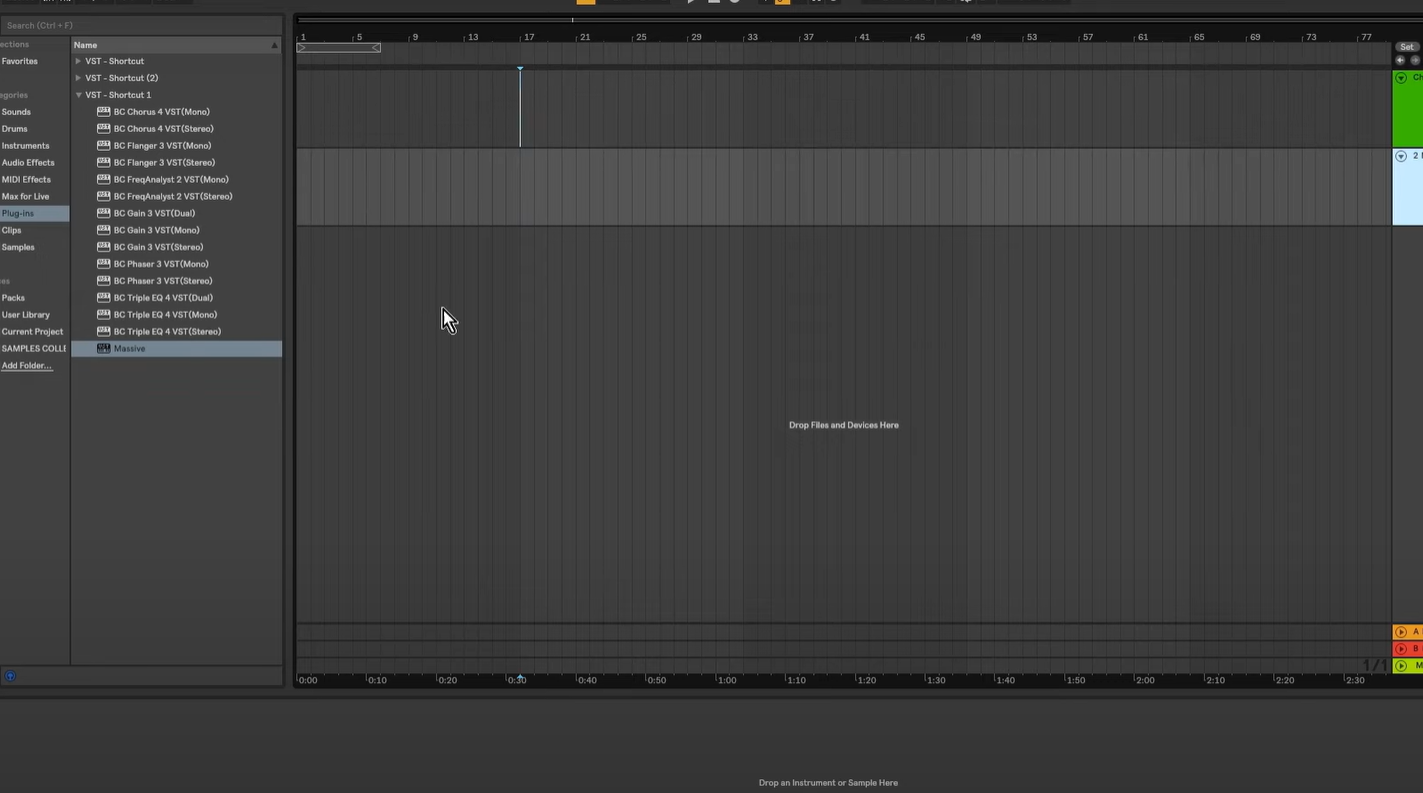Collapse the VST - Shortcut 1 folder
This screenshot has height=793, width=1423.
[x=78, y=94]
